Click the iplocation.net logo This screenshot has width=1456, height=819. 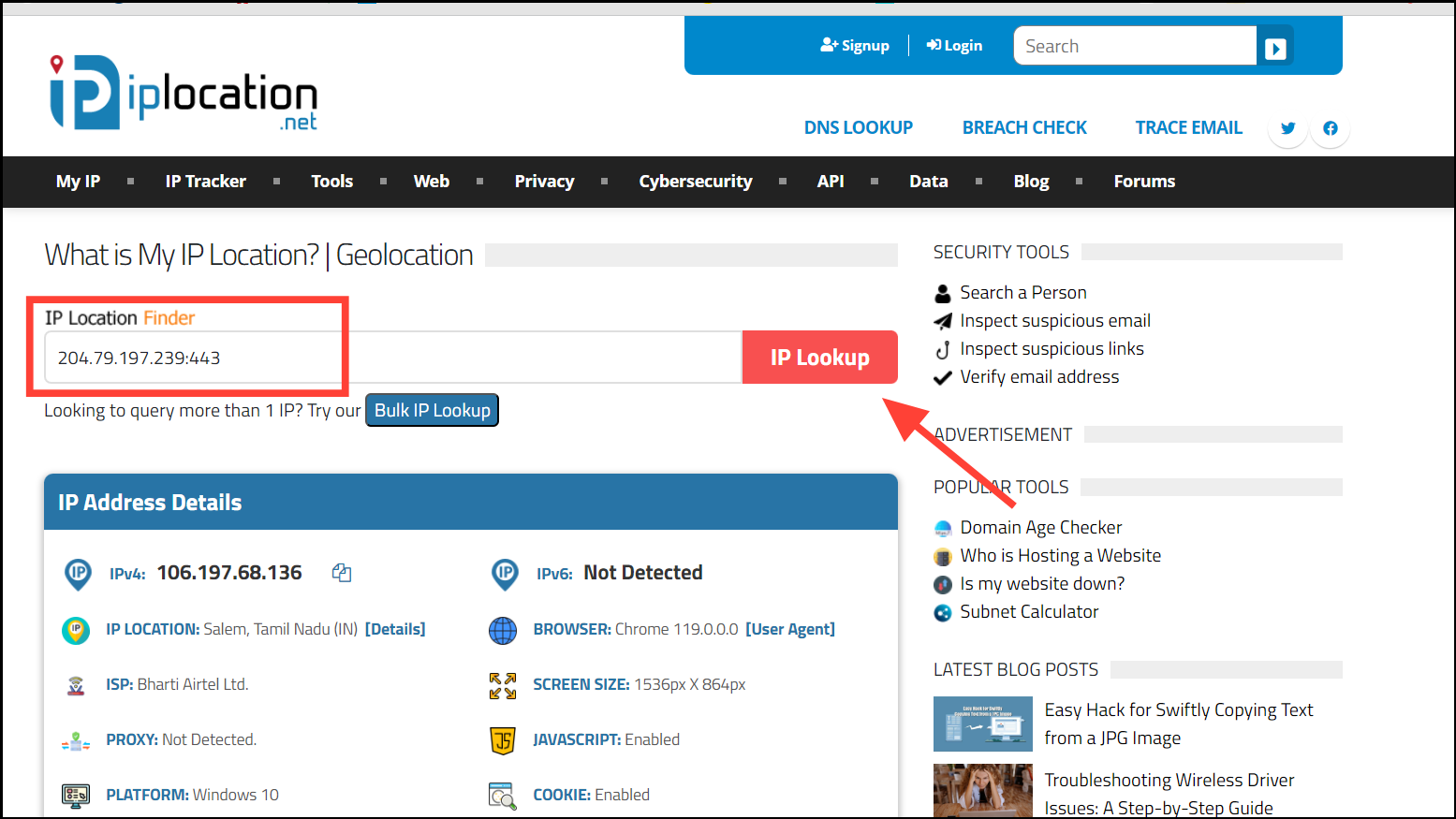point(184,93)
